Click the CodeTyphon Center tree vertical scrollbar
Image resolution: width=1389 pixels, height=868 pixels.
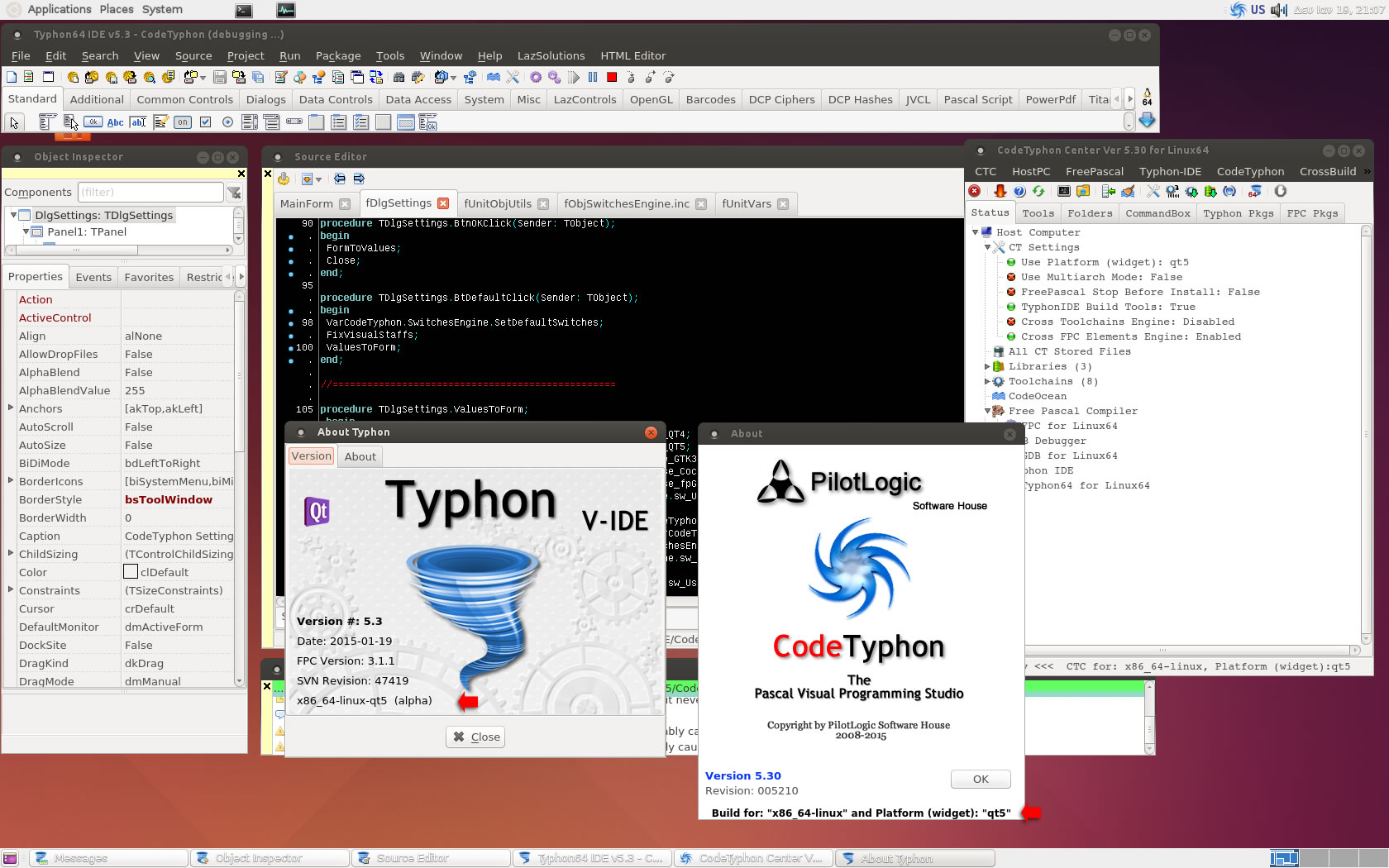pyautogui.click(x=1367, y=434)
